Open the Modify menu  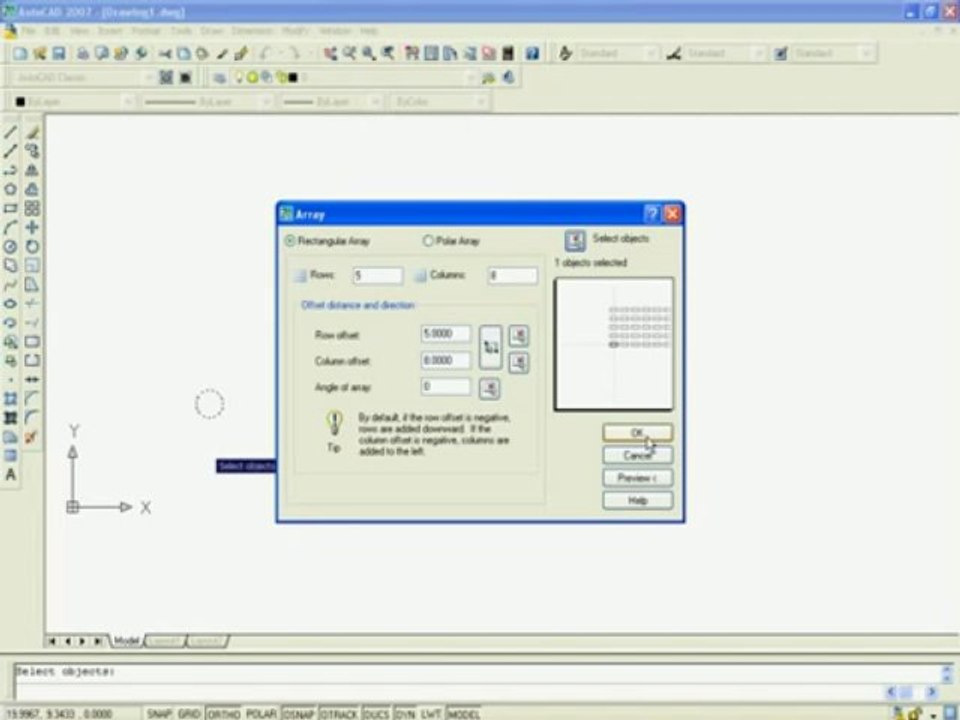click(295, 31)
